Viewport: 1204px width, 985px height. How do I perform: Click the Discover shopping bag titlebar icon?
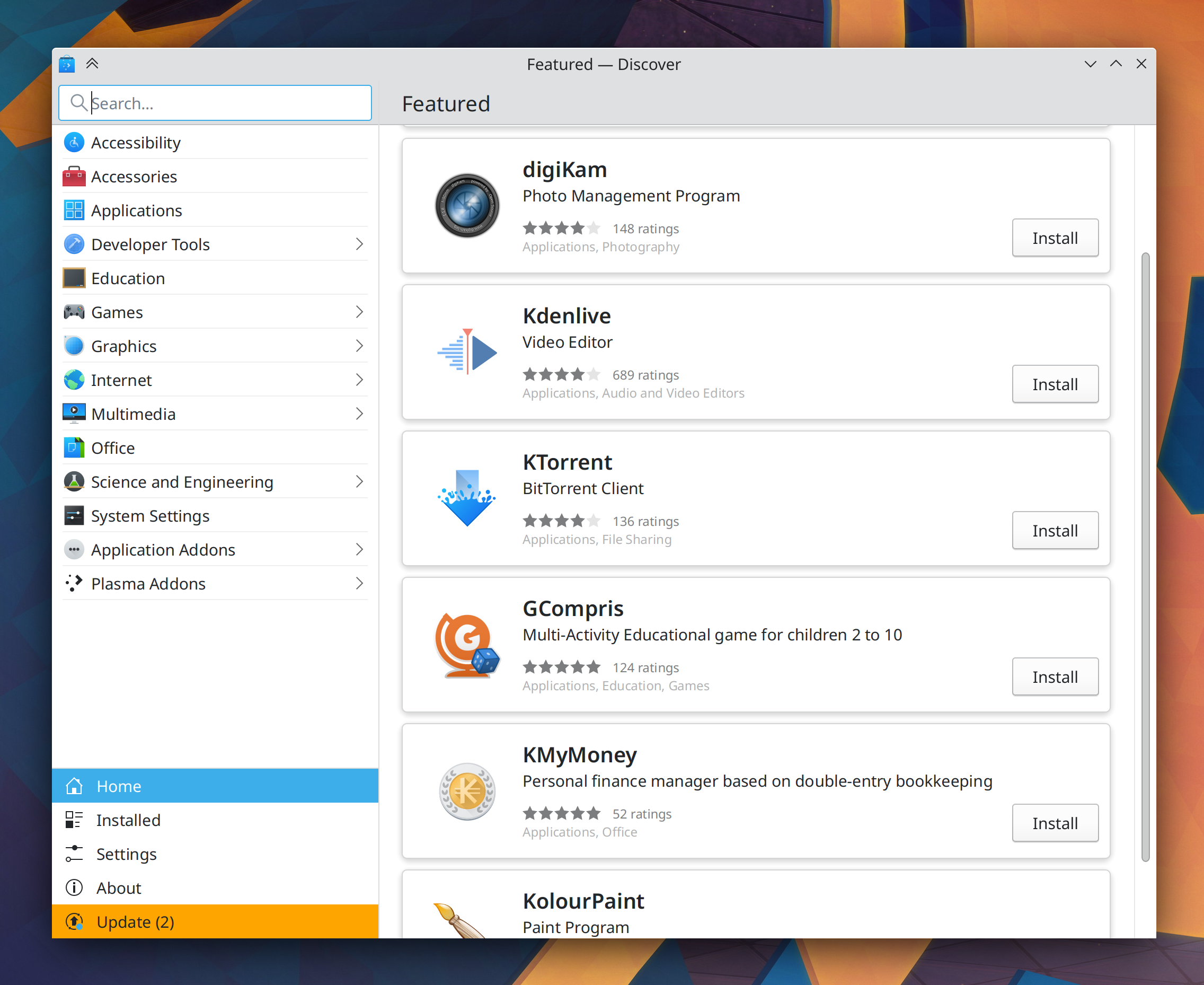point(67,64)
